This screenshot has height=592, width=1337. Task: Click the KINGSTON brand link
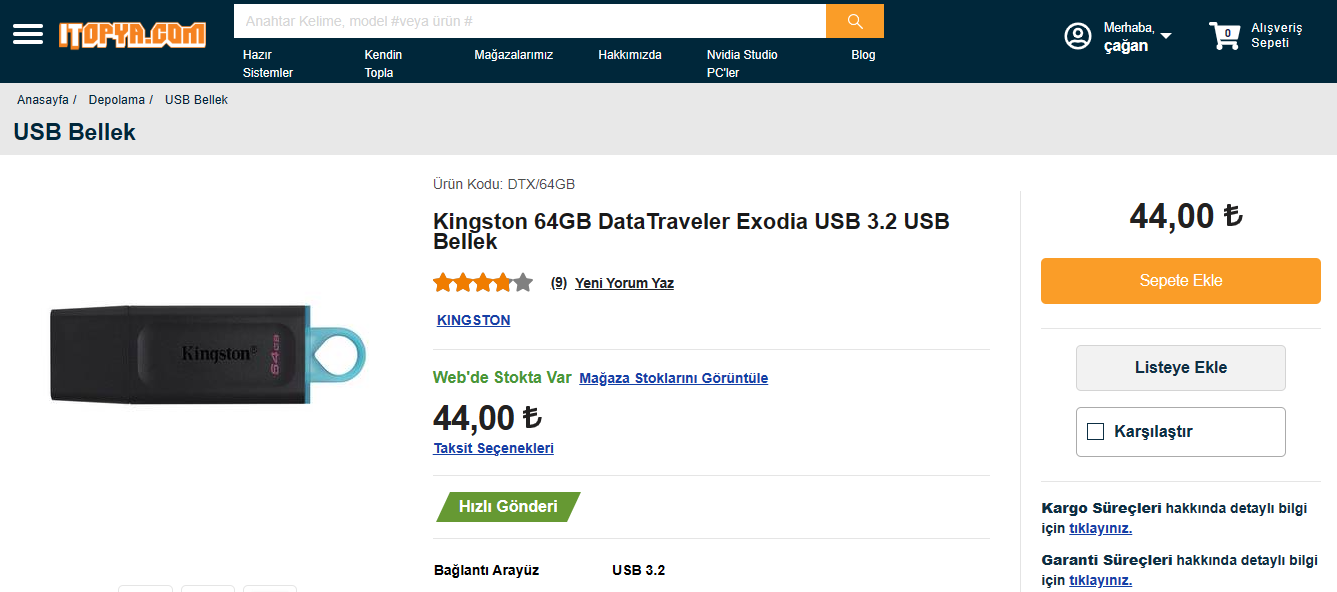click(x=473, y=321)
